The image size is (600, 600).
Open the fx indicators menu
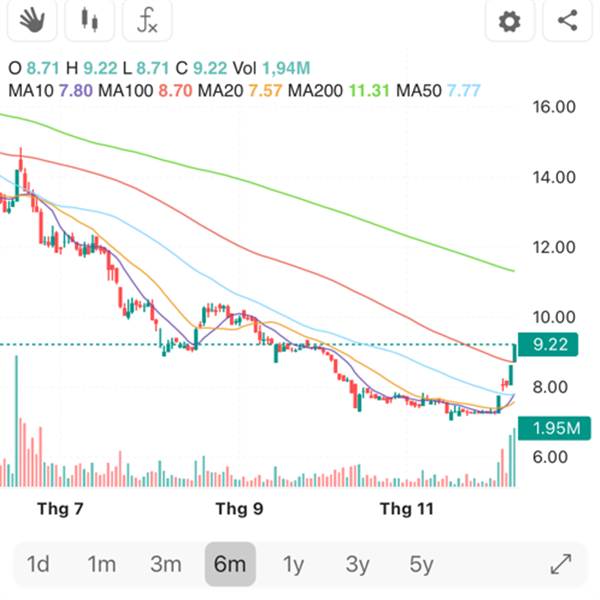pos(147,19)
